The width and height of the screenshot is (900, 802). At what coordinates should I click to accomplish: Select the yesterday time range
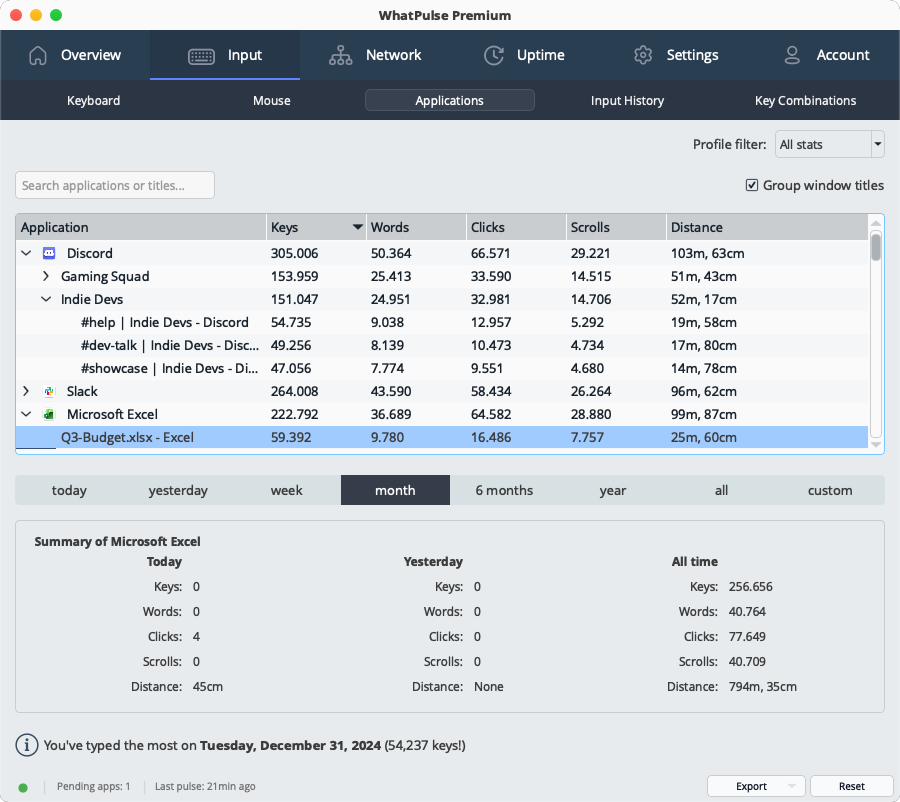pos(178,490)
